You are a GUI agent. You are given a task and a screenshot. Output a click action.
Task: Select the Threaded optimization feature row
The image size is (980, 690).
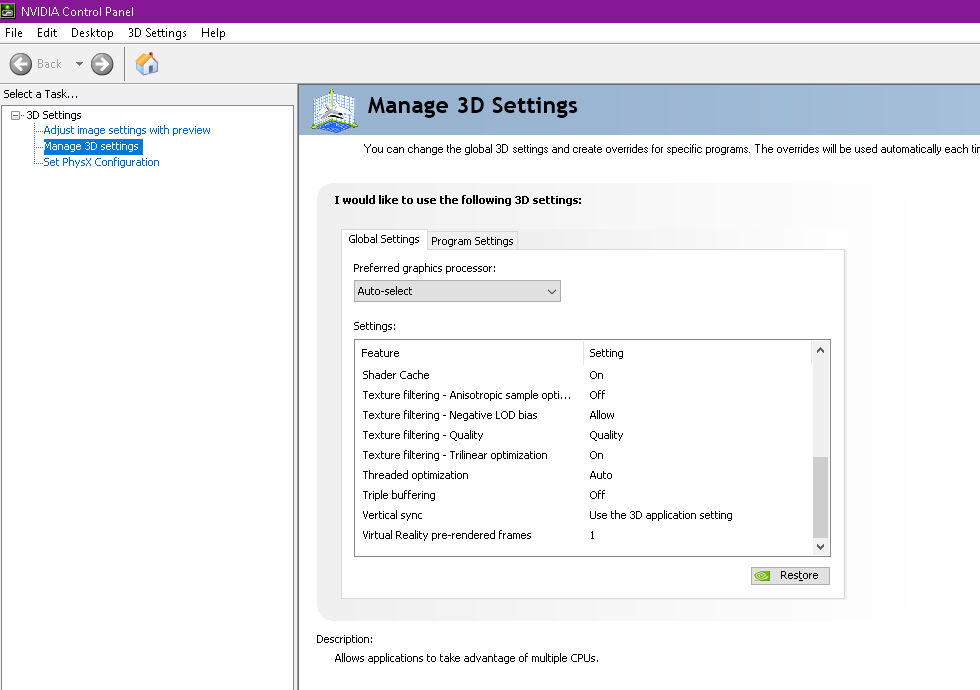(584, 475)
